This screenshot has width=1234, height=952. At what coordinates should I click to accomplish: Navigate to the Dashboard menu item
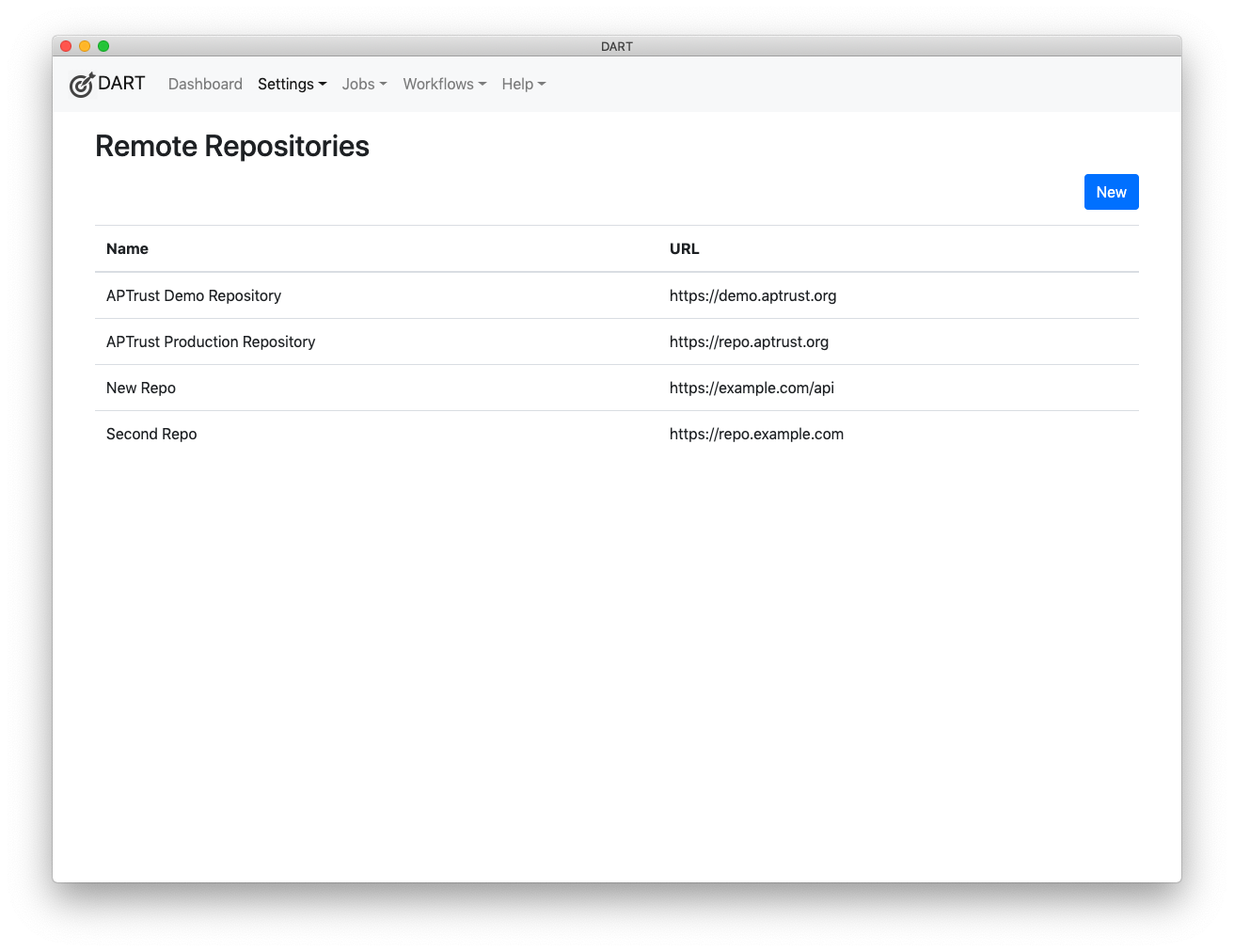[x=205, y=84]
